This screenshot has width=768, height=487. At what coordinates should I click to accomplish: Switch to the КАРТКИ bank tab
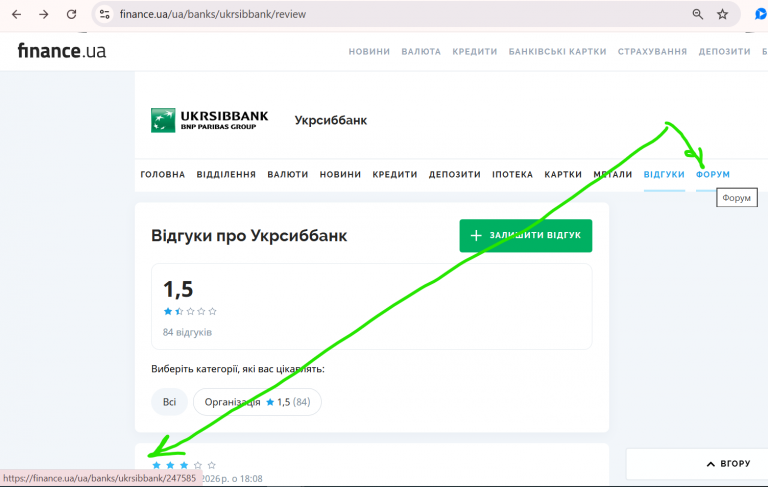point(563,174)
